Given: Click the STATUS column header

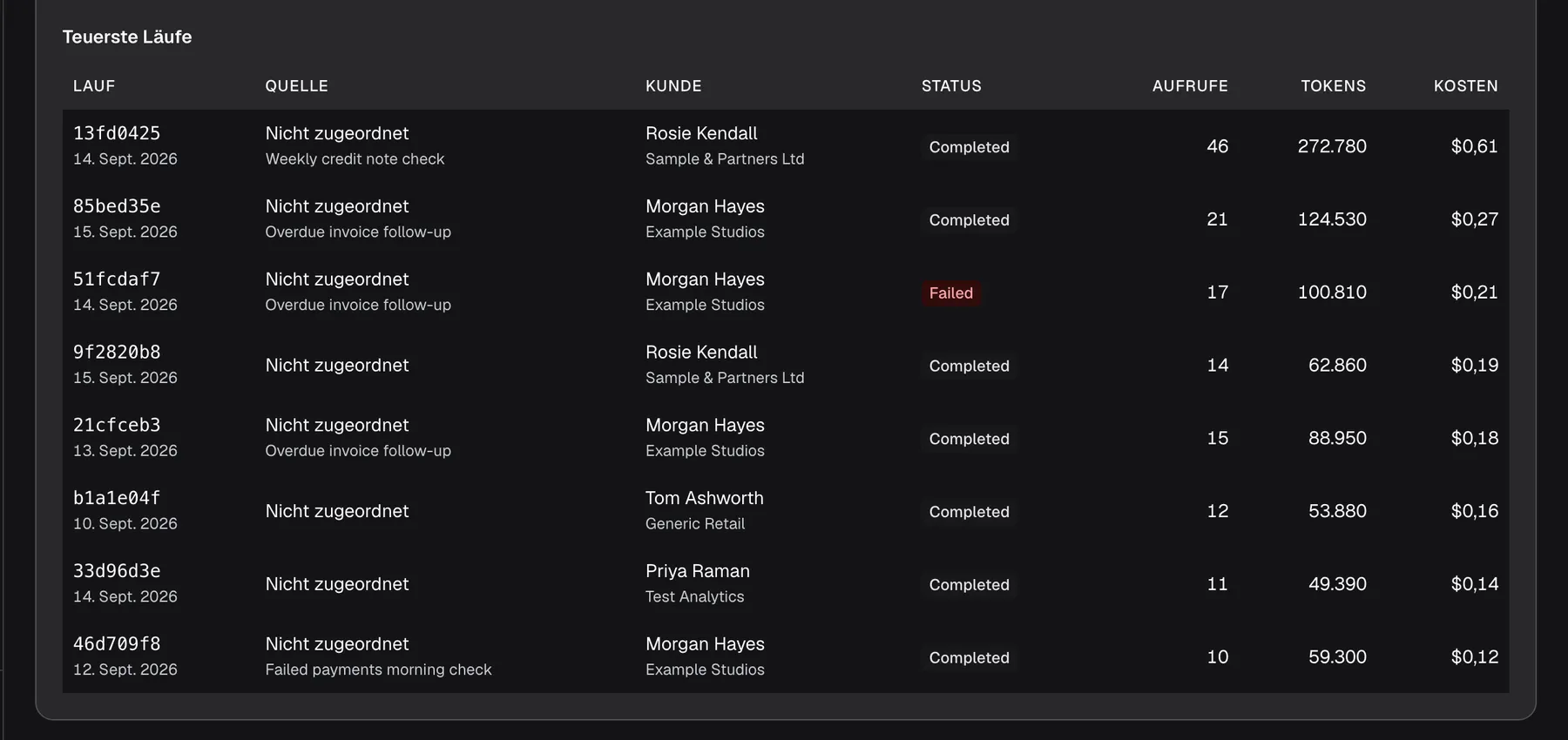Looking at the screenshot, I should pyautogui.click(x=951, y=86).
